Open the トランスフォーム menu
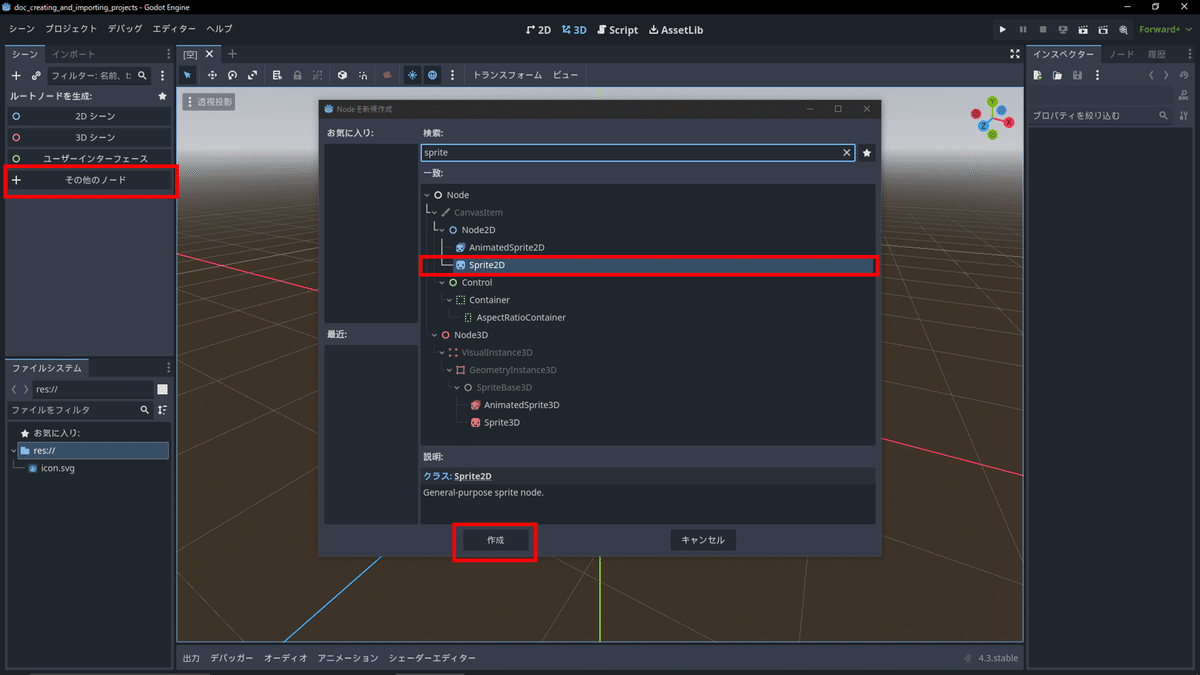 coord(507,75)
